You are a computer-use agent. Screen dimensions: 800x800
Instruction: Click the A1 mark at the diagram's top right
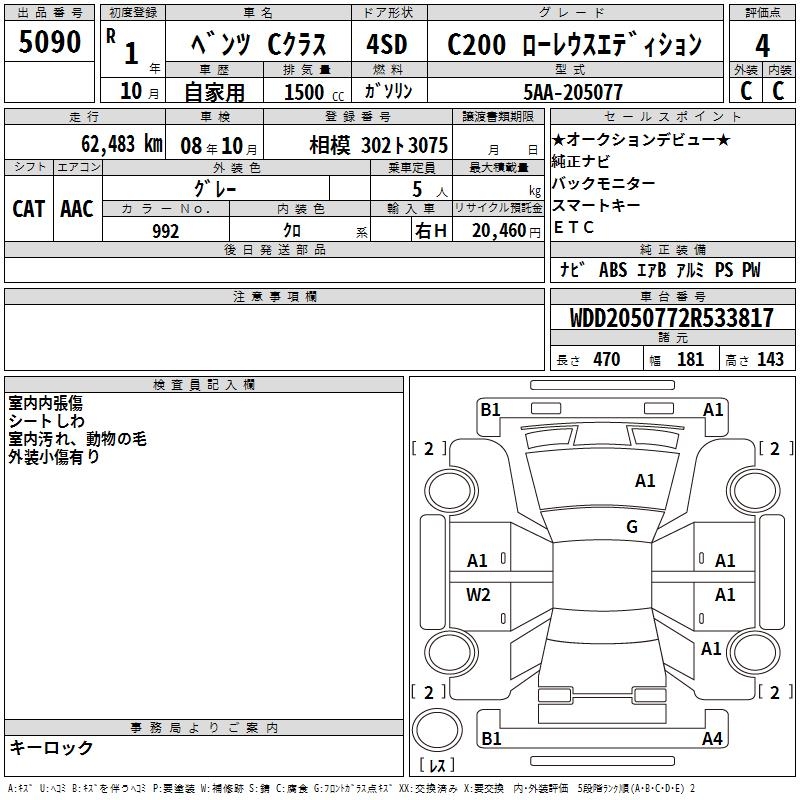713,409
